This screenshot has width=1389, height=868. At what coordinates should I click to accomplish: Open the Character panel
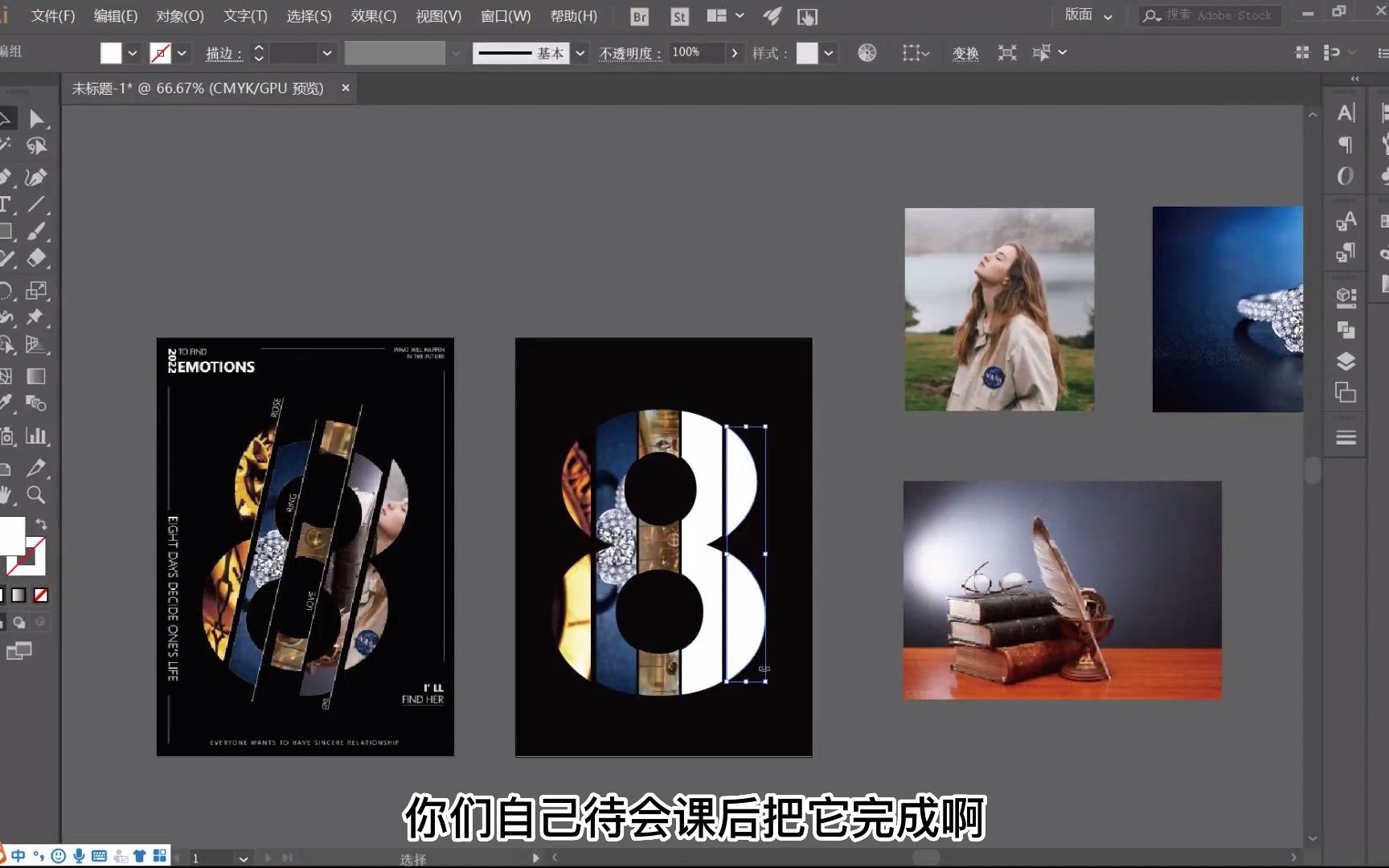click(1345, 113)
